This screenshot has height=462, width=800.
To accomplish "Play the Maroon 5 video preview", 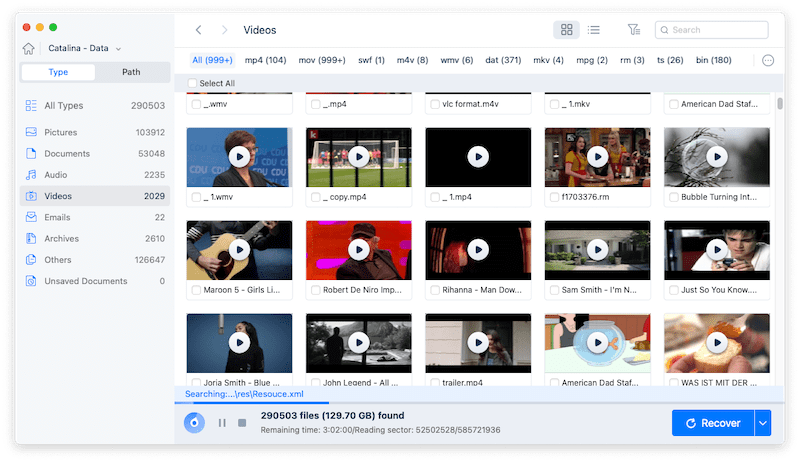I will coord(239,250).
